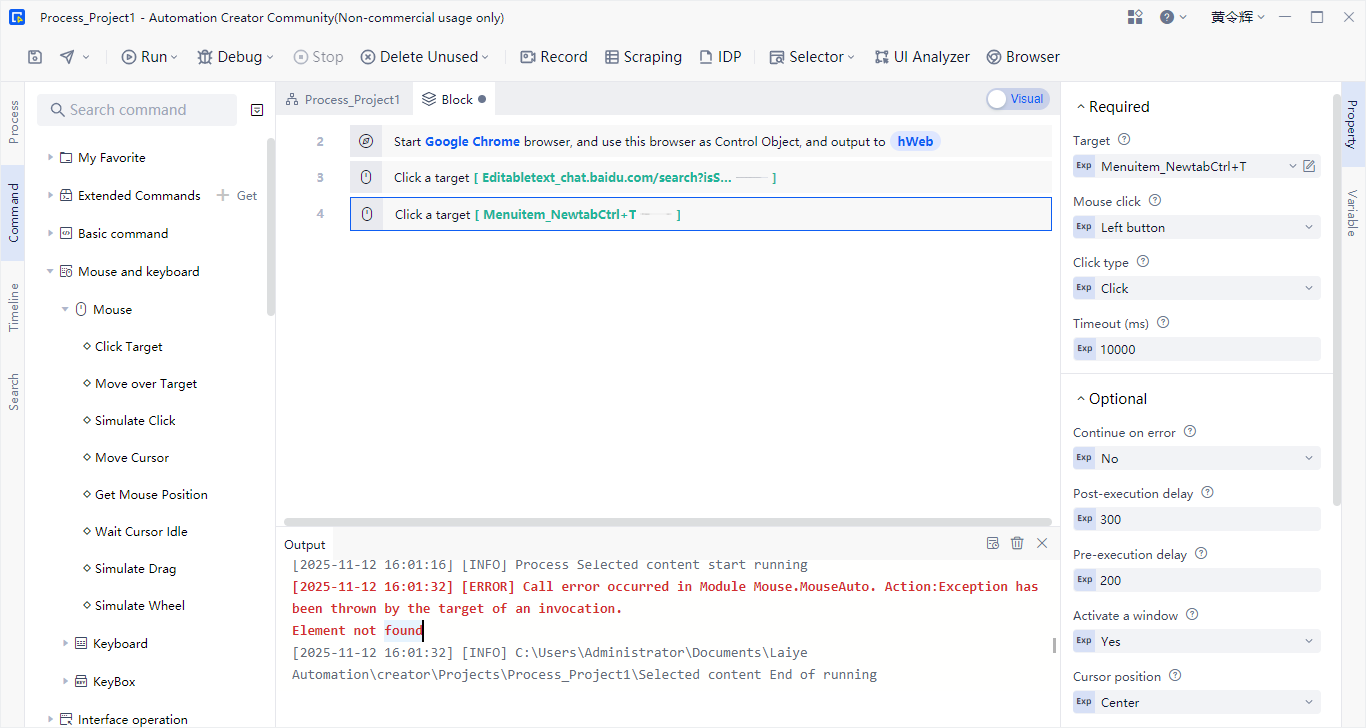Viewport: 1366px width, 728px height.
Task: Click the IDP toolbar icon
Action: (720, 57)
